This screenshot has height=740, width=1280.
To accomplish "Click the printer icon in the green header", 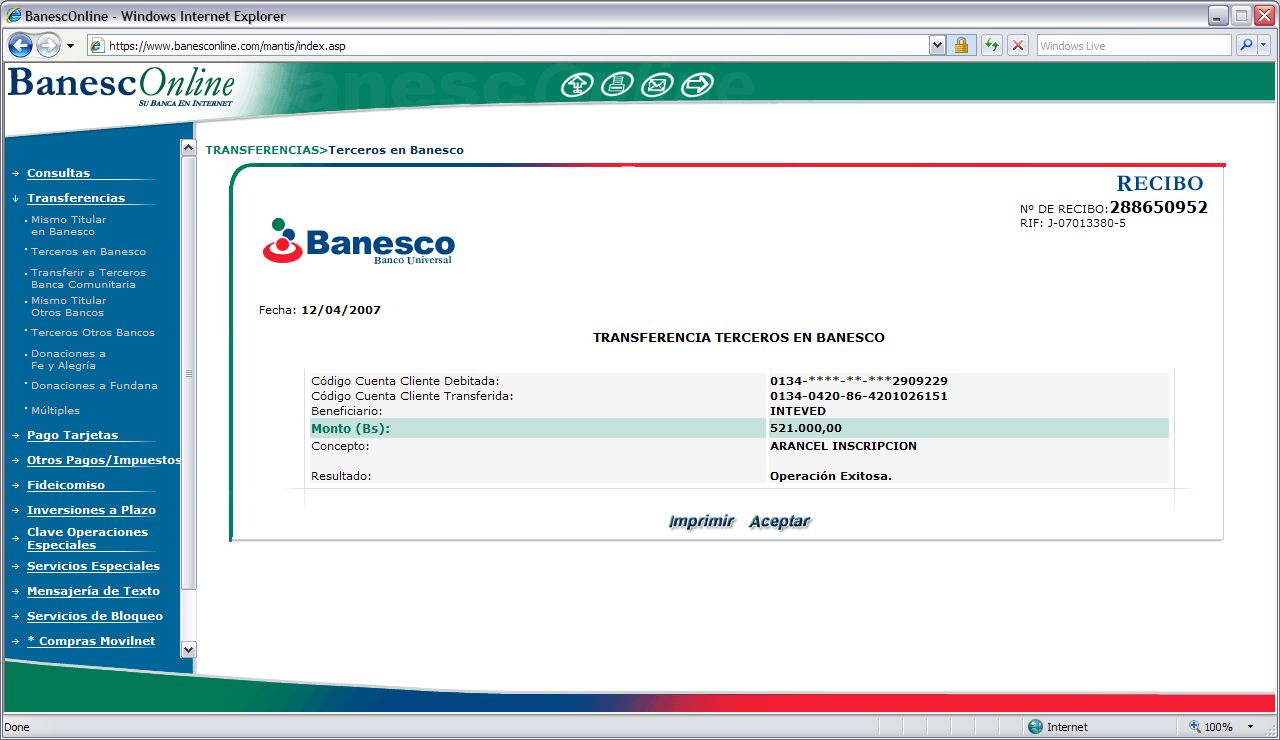I will (x=617, y=86).
